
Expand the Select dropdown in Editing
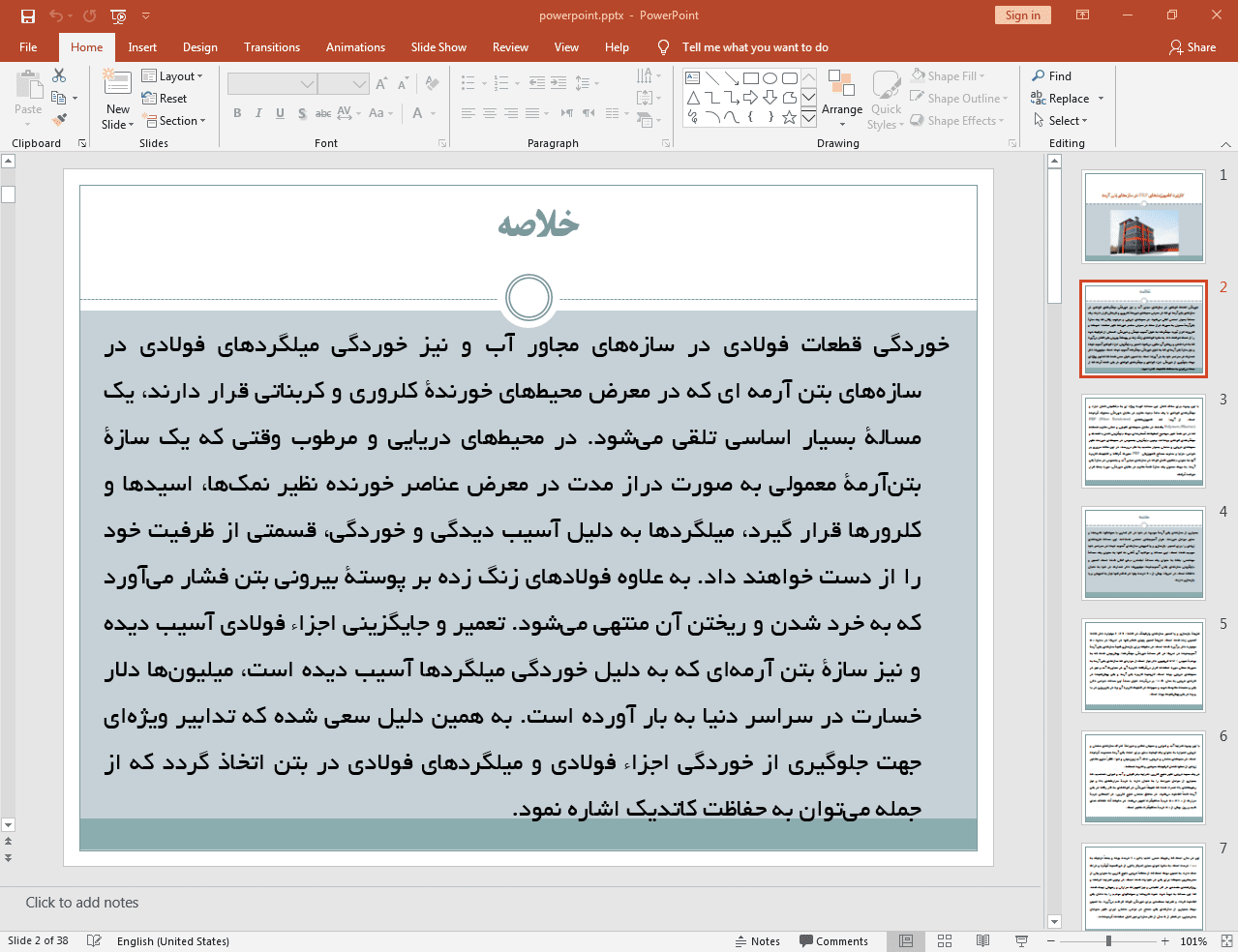[x=1061, y=121]
